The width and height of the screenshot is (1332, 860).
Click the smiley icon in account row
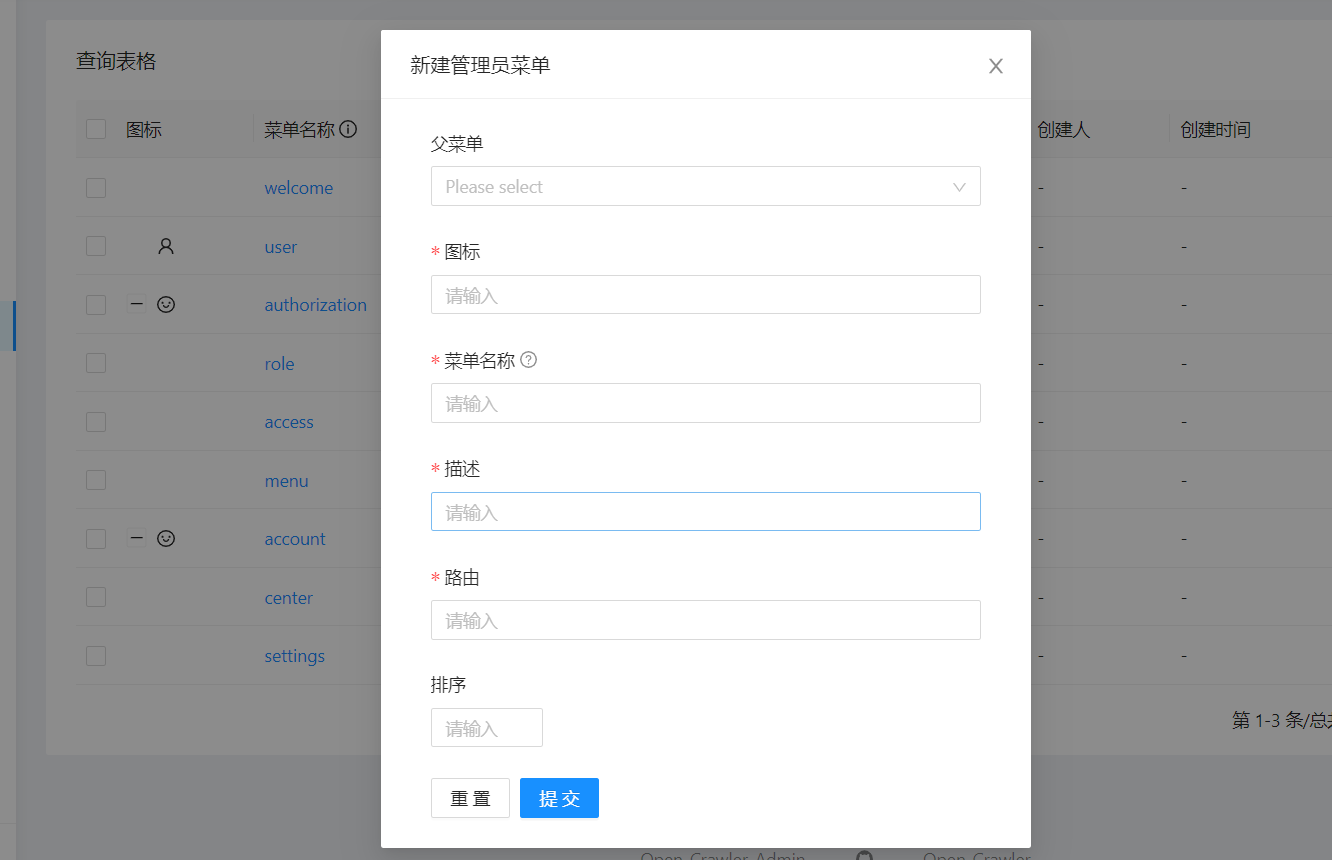166,538
